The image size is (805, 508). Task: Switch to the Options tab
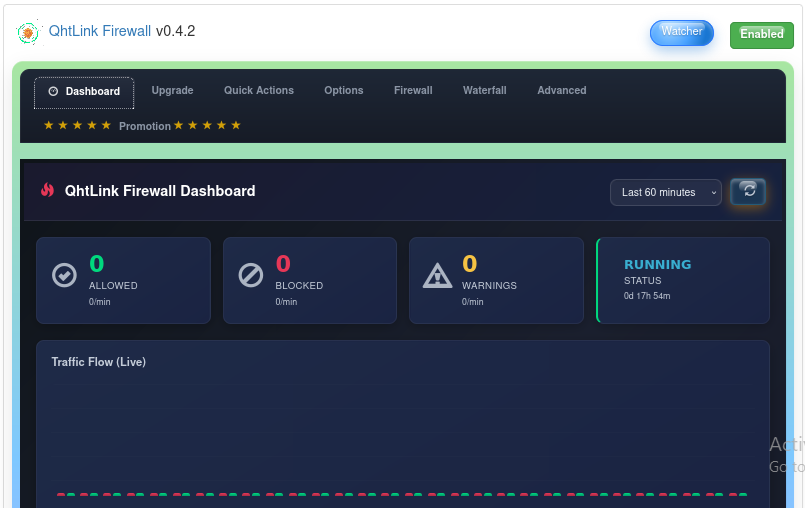coord(343,90)
